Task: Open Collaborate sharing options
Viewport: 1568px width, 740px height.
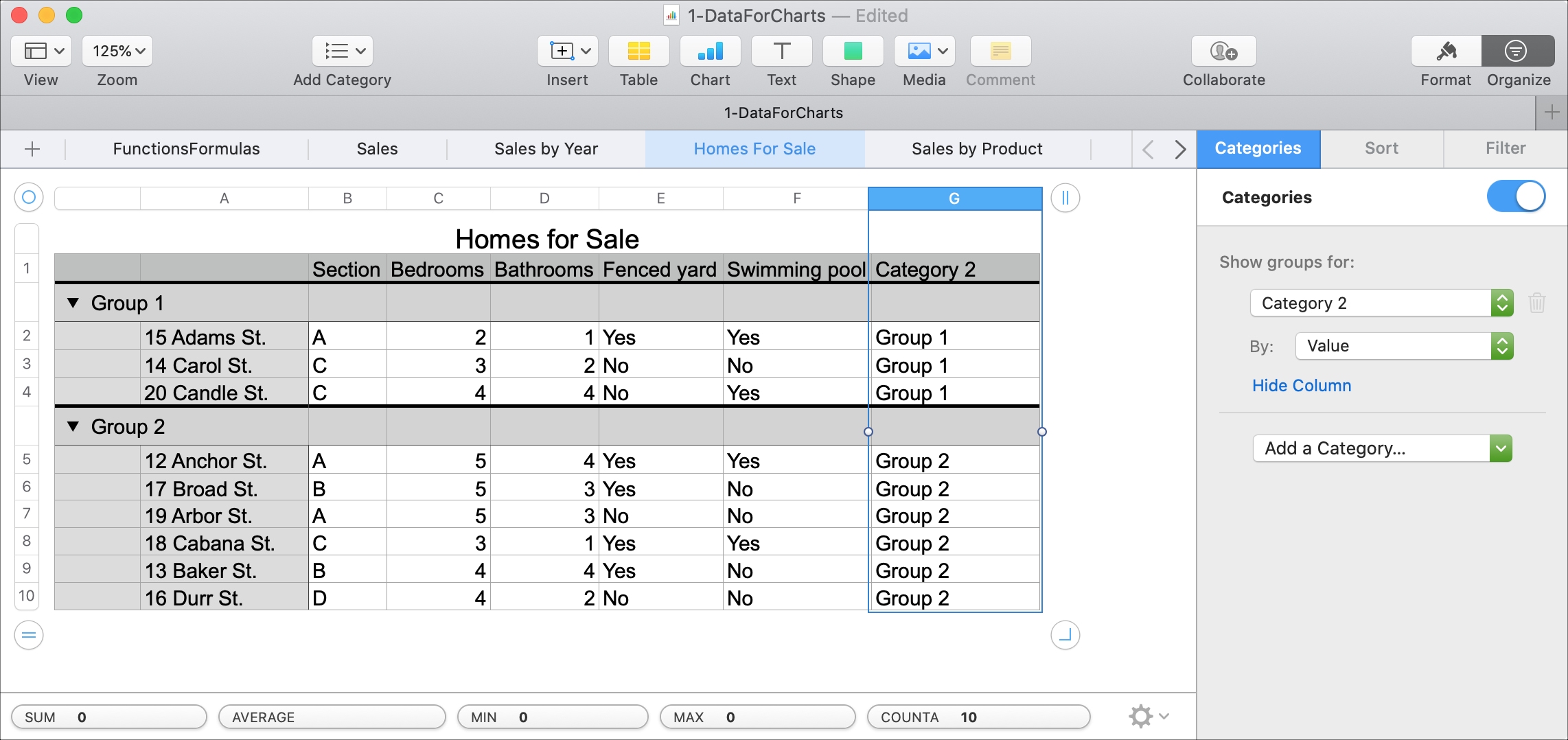Action: (1223, 51)
